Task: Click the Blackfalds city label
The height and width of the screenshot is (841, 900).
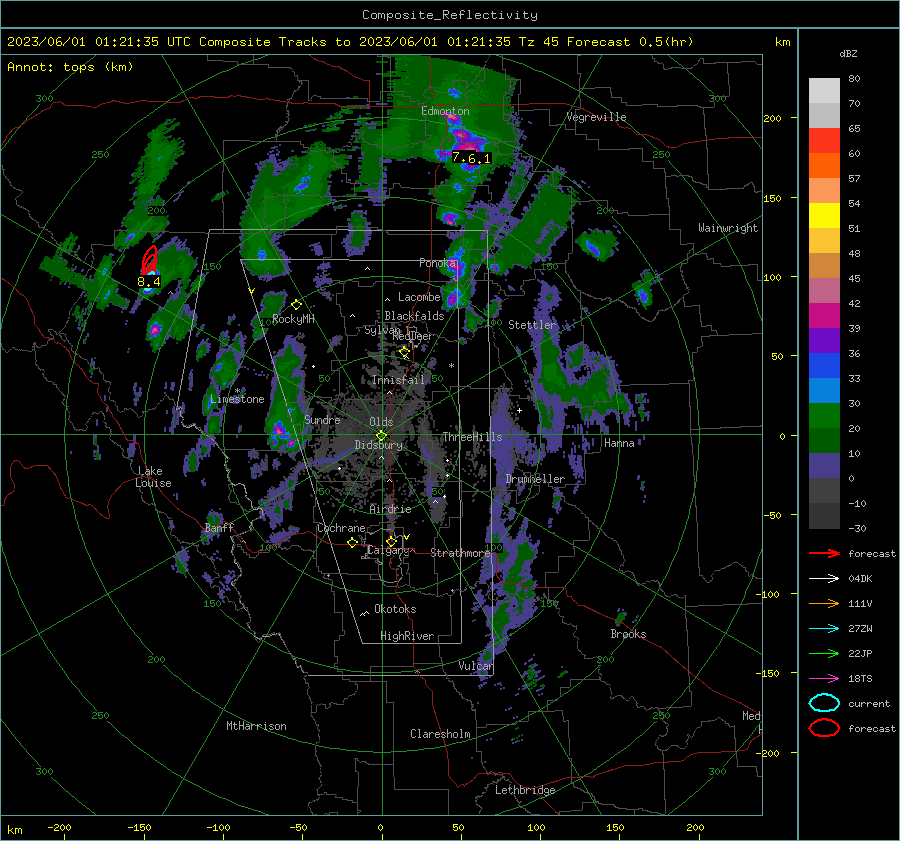Action: [x=414, y=316]
